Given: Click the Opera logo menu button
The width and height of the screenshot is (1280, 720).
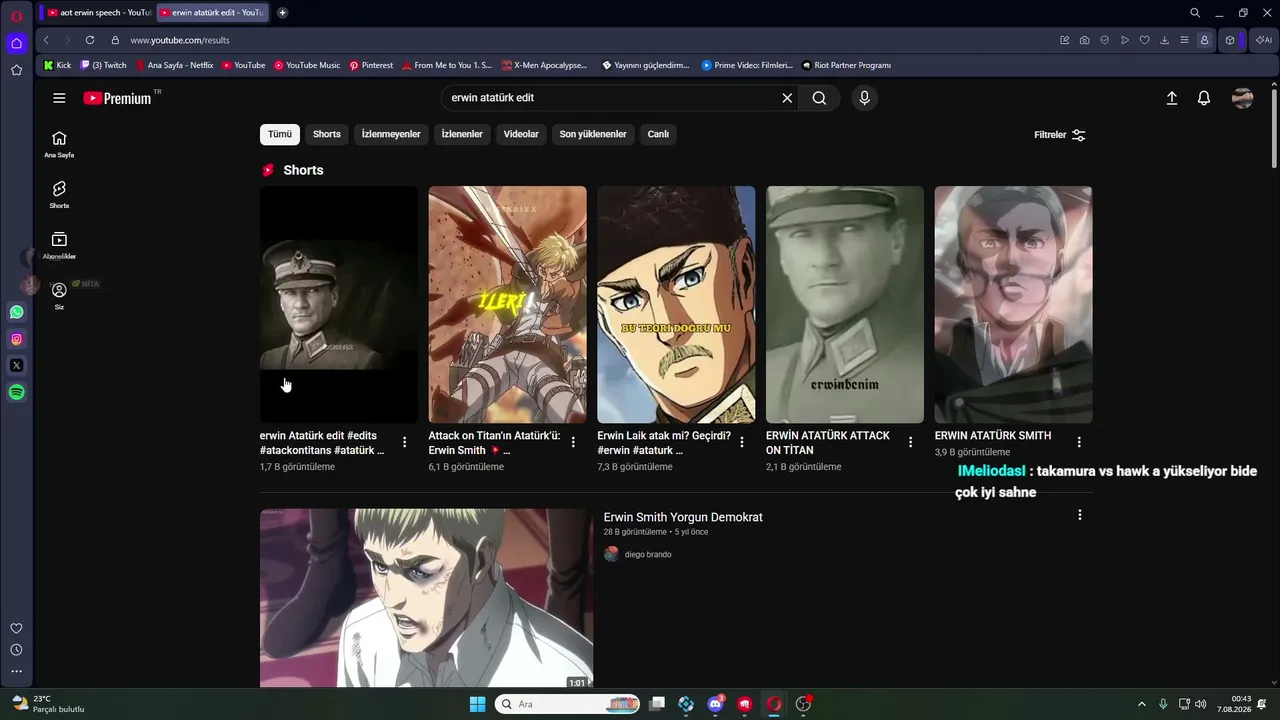Looking at the screenshot, I should [17, 15].
